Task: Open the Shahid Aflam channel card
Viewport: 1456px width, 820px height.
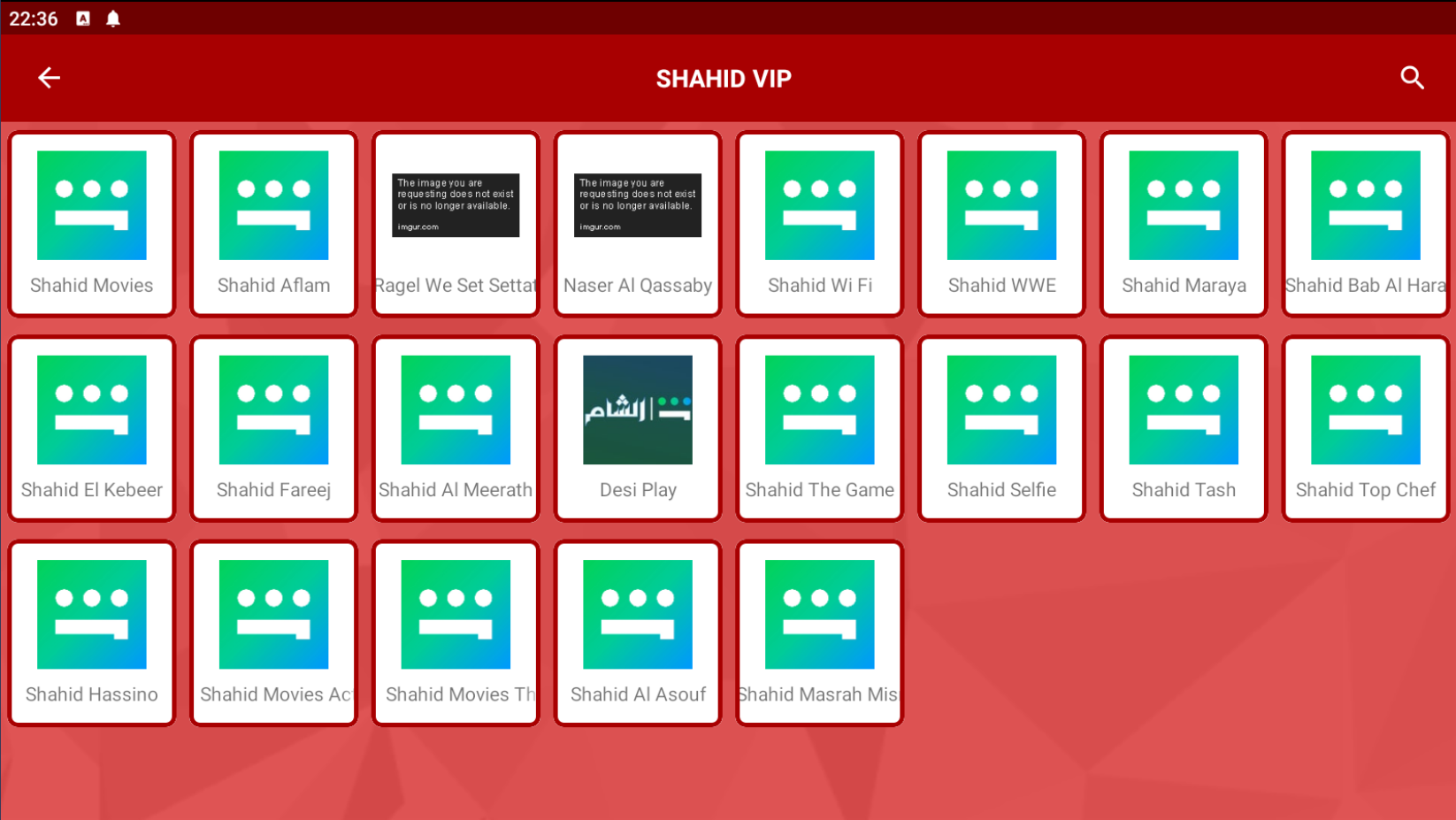Action: [x=274, y=224]
